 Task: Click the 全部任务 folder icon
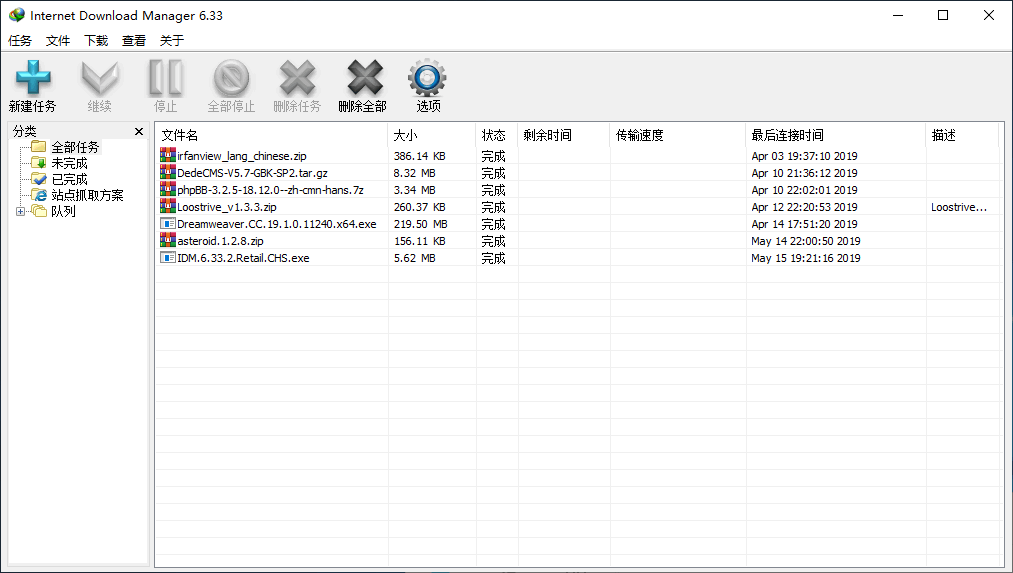click(39, 147)
